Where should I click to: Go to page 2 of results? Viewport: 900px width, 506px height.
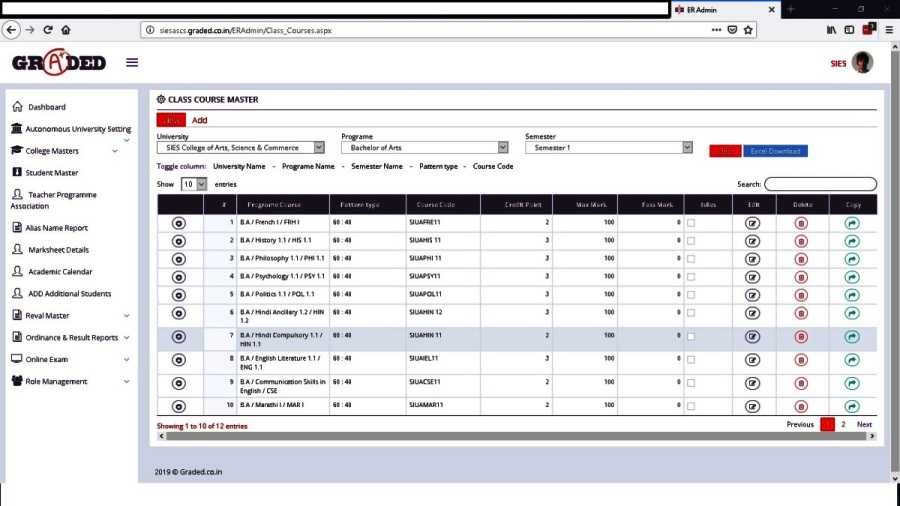843,425
